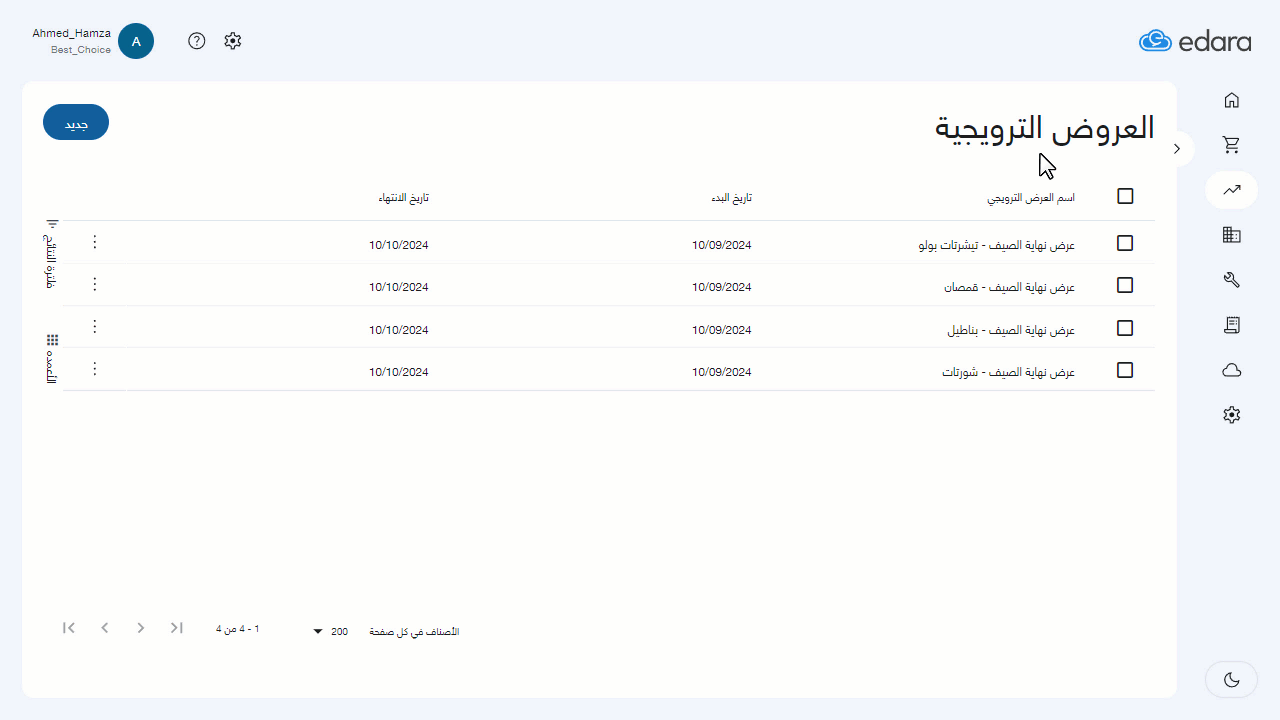Open the building/company sidebar icon
Image resolution: width=1280 pixels, height=720 pixels.
(x=1232, y=235)
